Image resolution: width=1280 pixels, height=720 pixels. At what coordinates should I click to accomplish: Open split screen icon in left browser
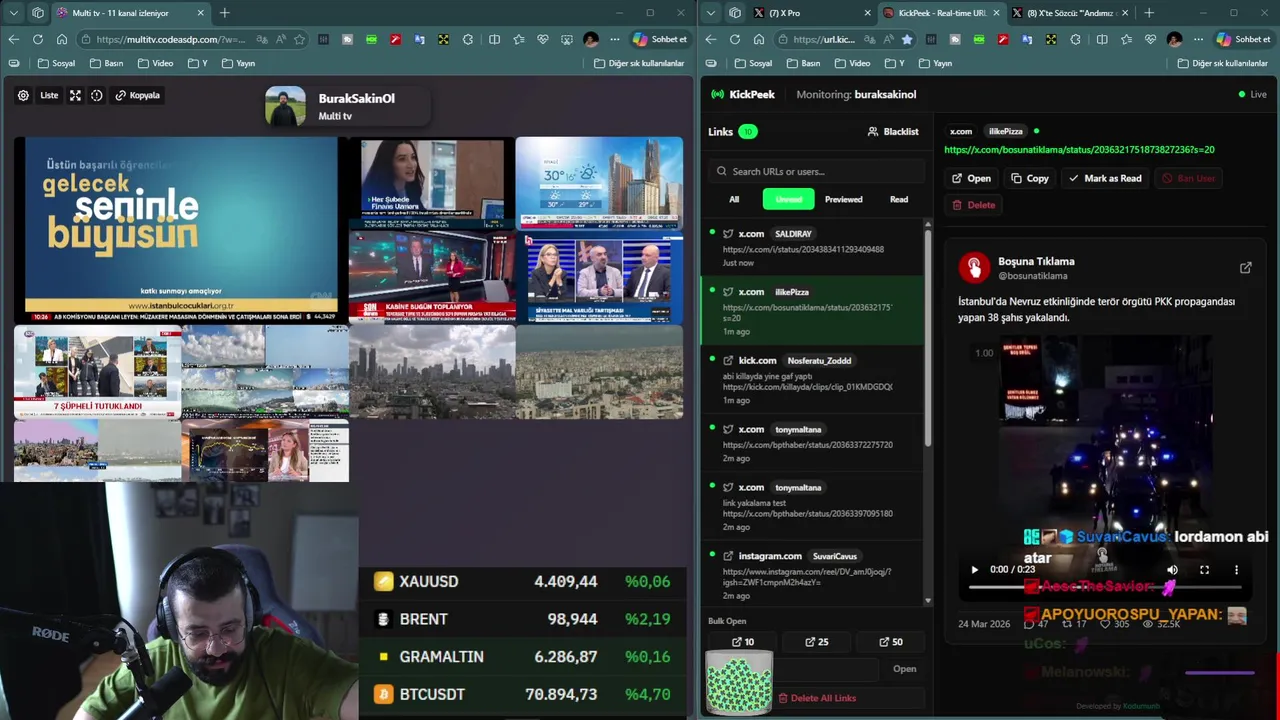point(494,39)
